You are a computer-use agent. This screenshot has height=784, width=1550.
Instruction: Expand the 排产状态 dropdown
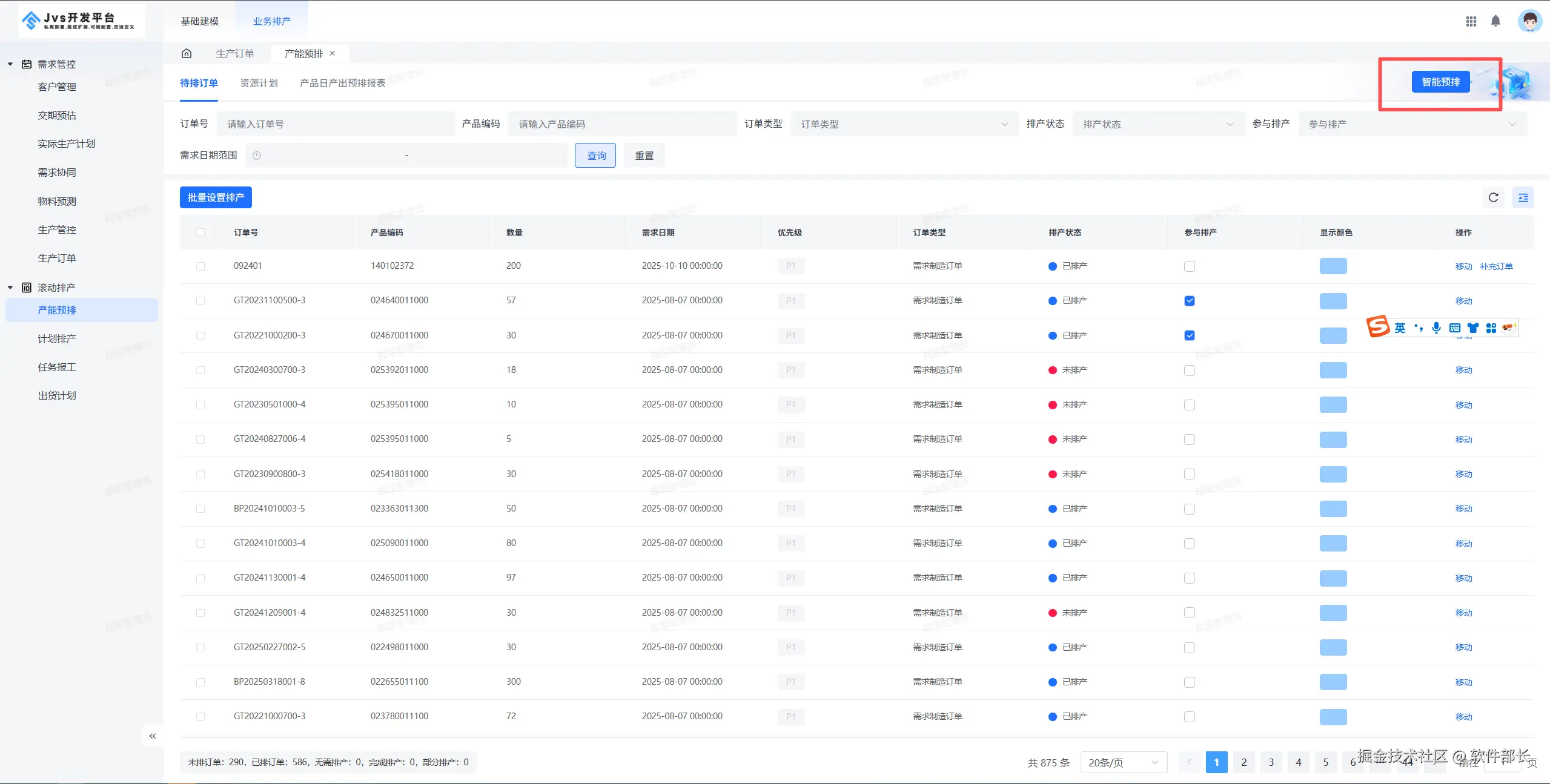pyautogui.click(x=1158, y=124)
